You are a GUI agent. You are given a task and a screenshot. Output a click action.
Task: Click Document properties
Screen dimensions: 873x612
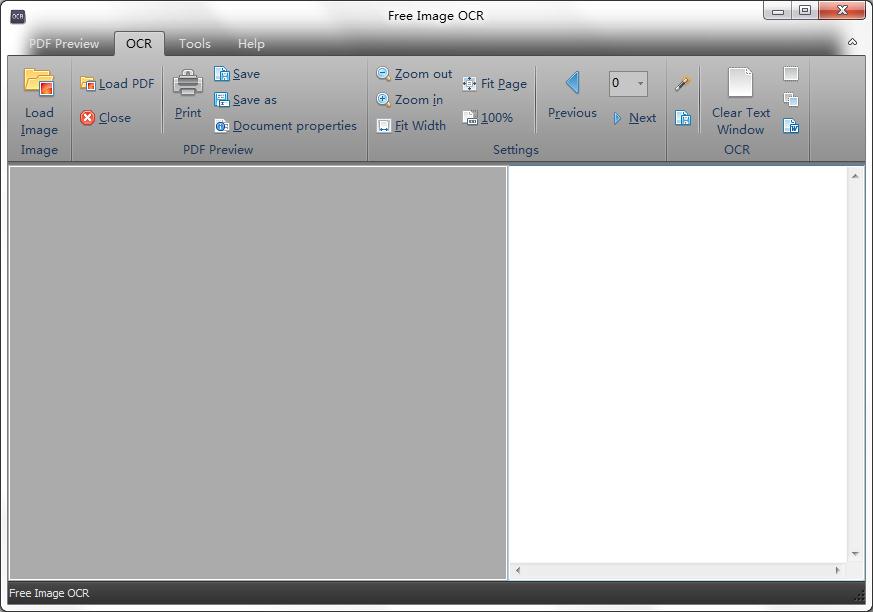[286, 126]
